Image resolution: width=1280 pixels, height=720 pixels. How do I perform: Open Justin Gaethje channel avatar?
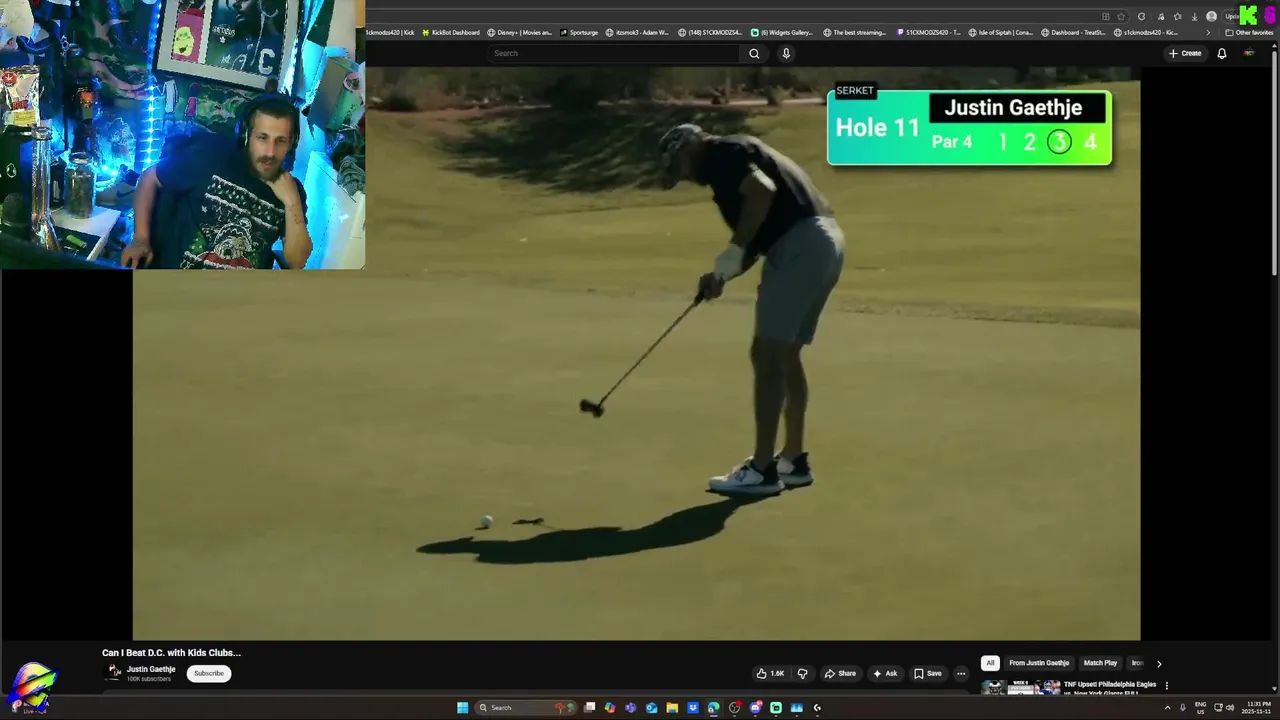[114, 673]
